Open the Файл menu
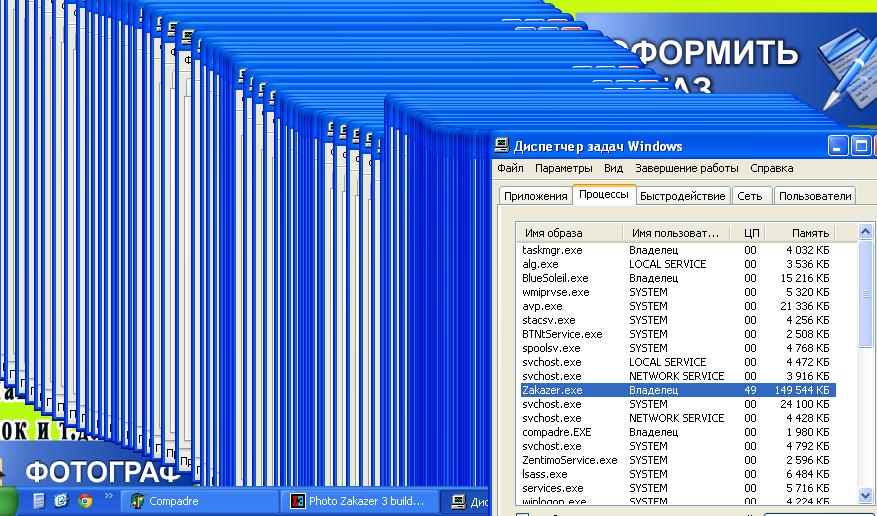 (x=510, y=168)
